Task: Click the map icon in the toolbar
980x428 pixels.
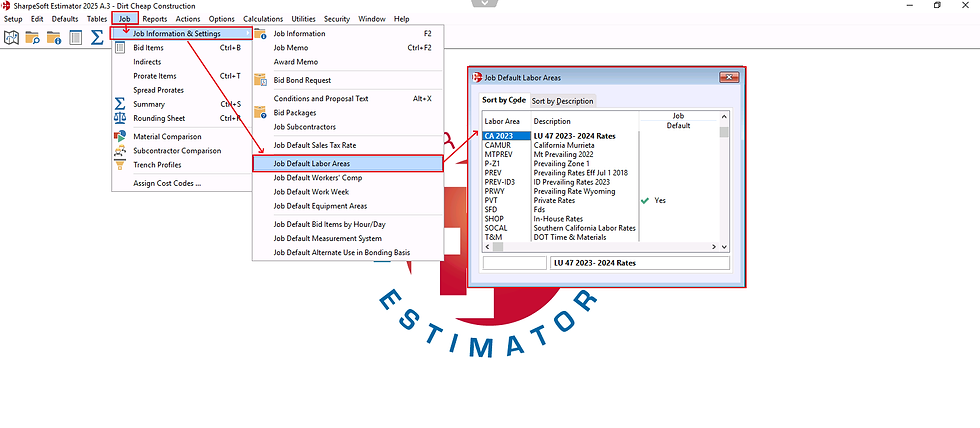Action: (11, 38)
